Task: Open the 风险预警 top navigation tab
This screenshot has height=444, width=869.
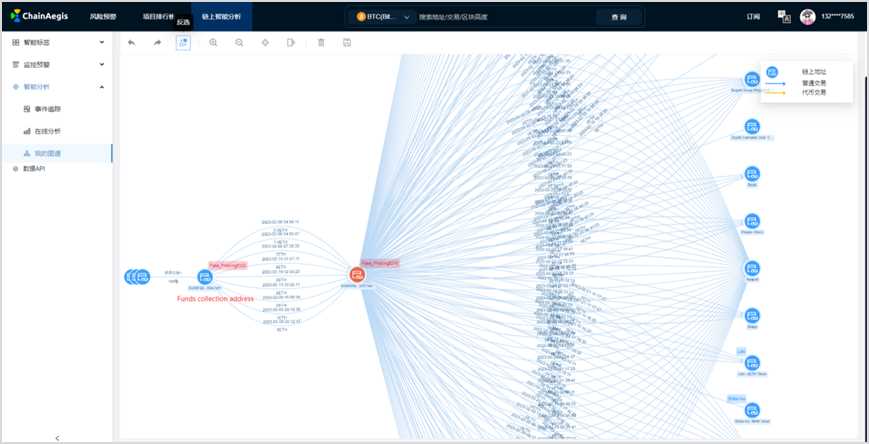Action: pyautogui.click(x=103, y=17)
